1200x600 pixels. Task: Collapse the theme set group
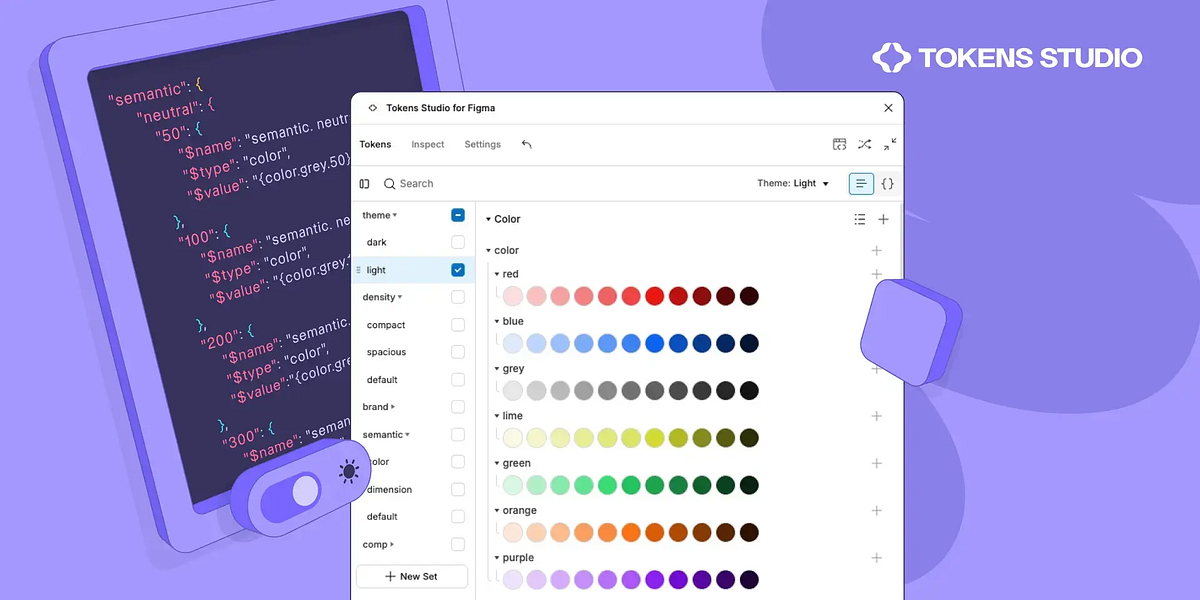click(x=395, y=215)
